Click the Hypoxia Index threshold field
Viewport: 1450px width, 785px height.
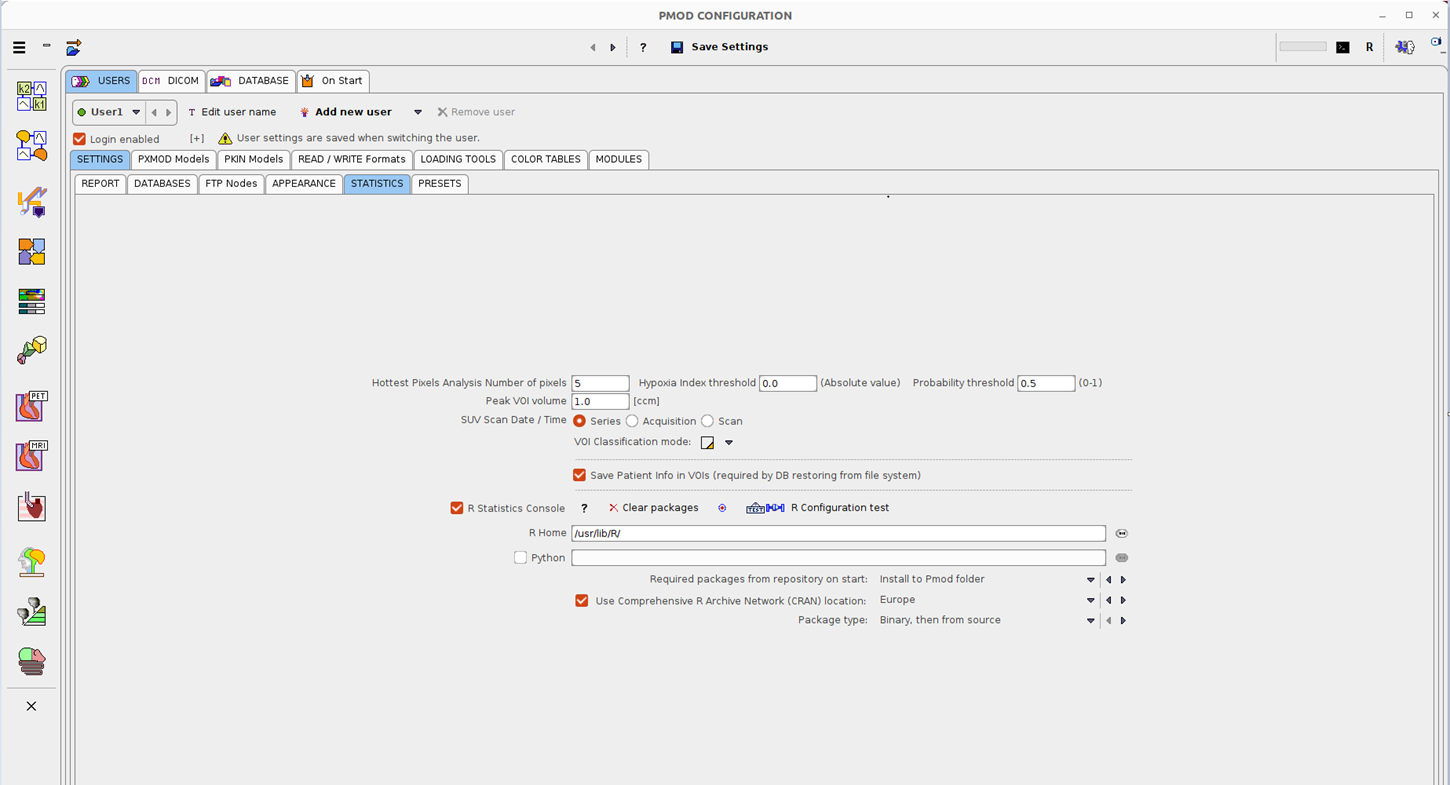click(x=788, y=383)
